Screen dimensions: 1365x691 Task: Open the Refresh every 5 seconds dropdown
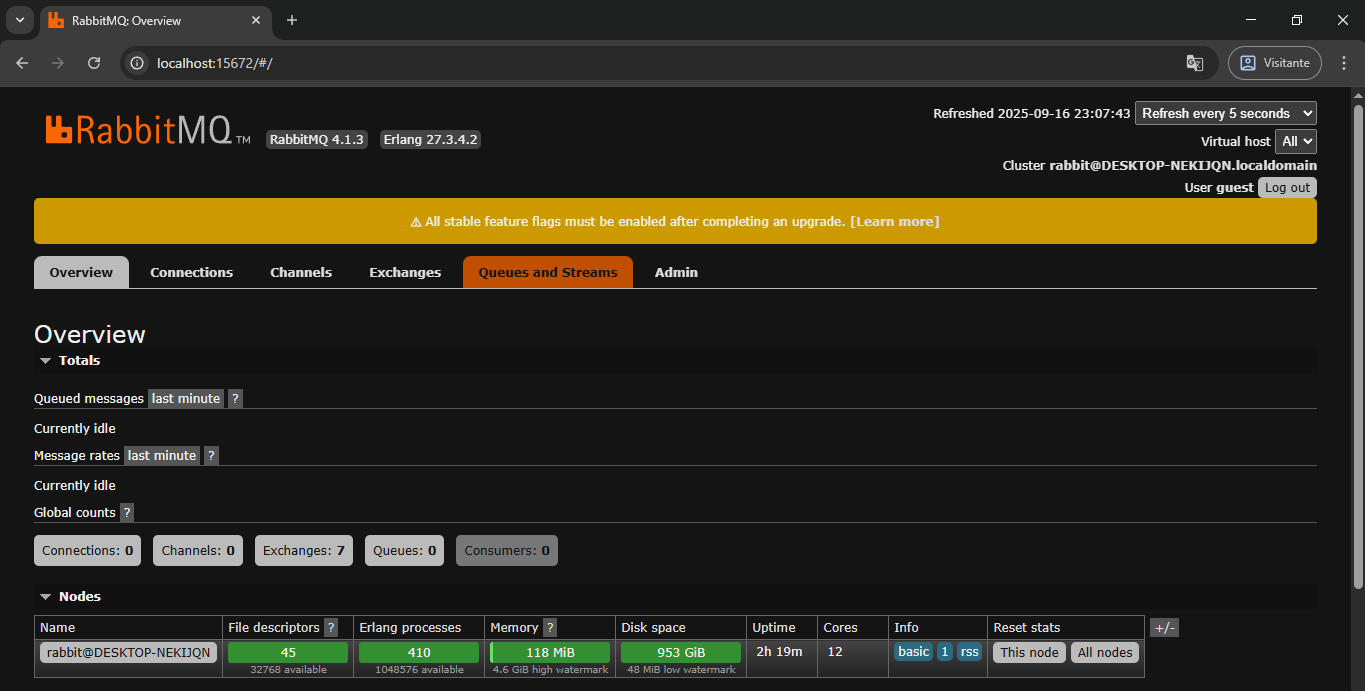point(1226,113)
